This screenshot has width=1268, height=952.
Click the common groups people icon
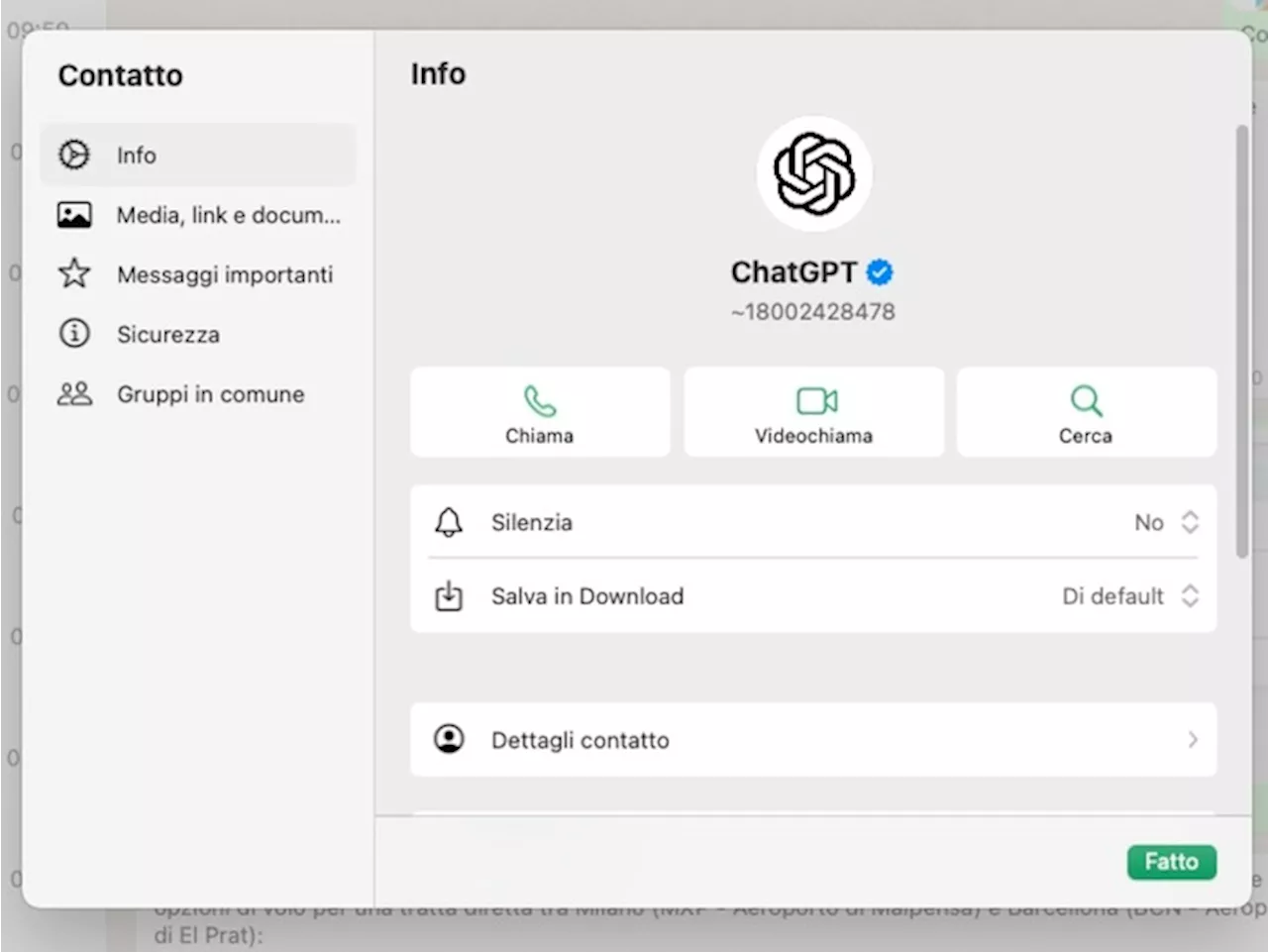click(74, 394)
